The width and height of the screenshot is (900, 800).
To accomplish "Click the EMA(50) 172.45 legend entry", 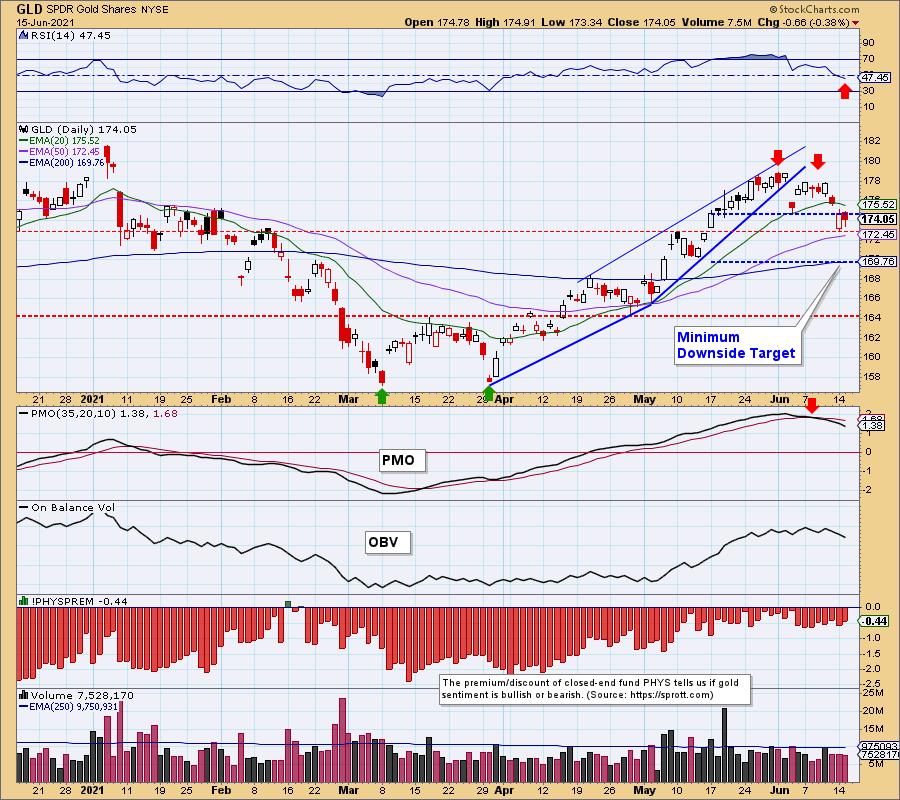I will click(x=59, y=152).
